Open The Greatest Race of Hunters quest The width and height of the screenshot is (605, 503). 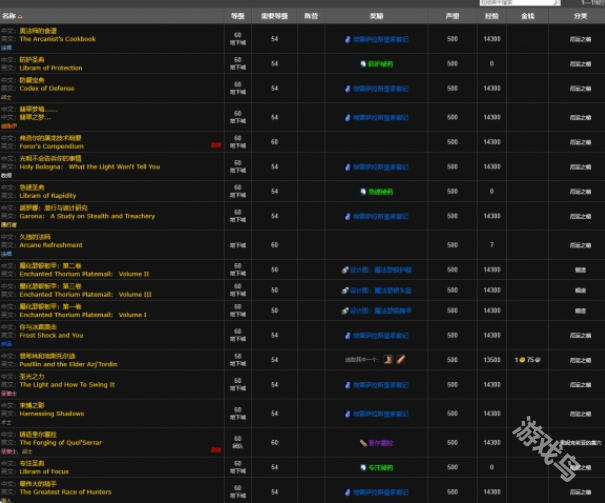[x=65, y=491]
